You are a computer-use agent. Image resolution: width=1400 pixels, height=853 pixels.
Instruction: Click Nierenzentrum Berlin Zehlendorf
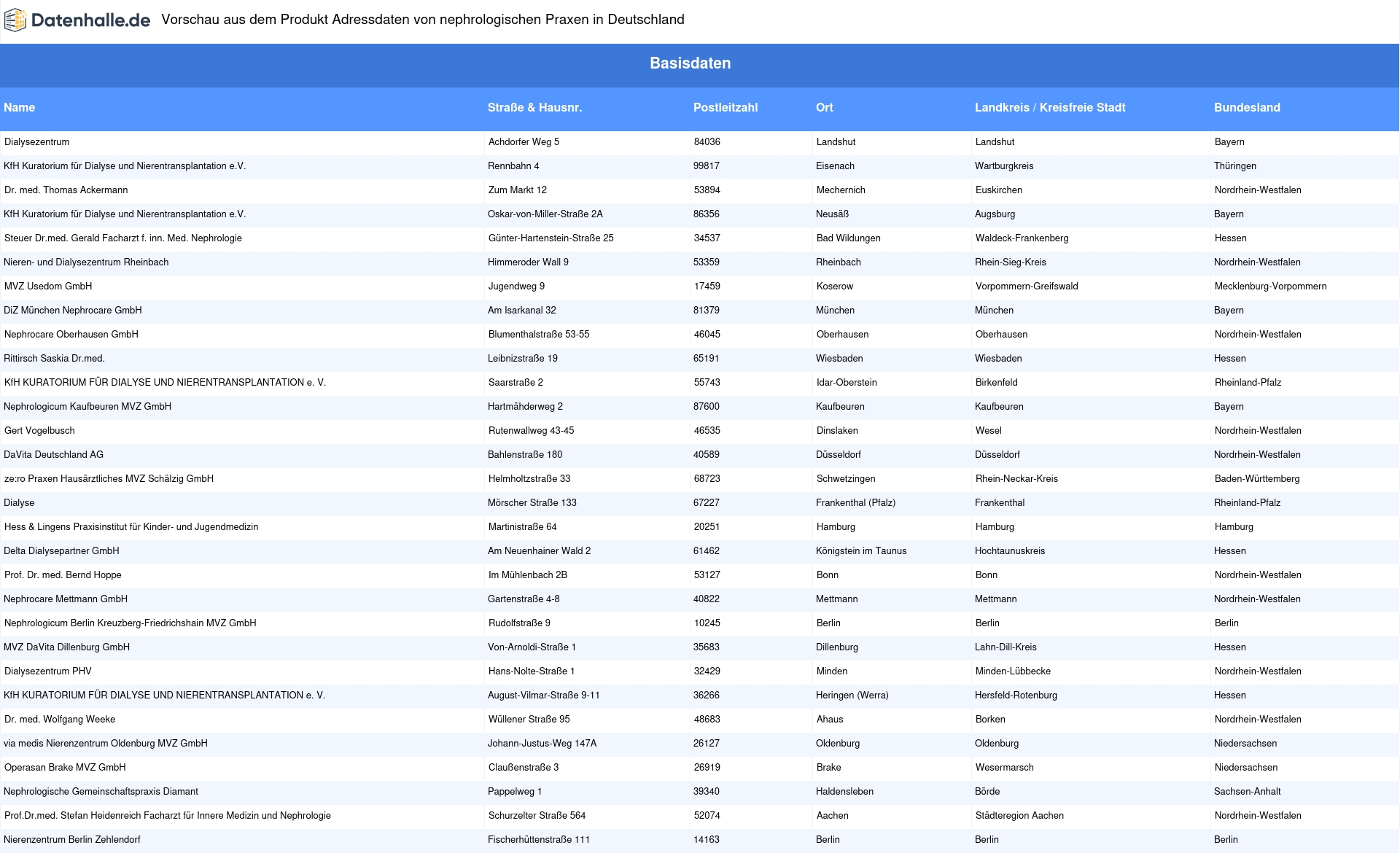pyautogui.click(x=72, y=840)
